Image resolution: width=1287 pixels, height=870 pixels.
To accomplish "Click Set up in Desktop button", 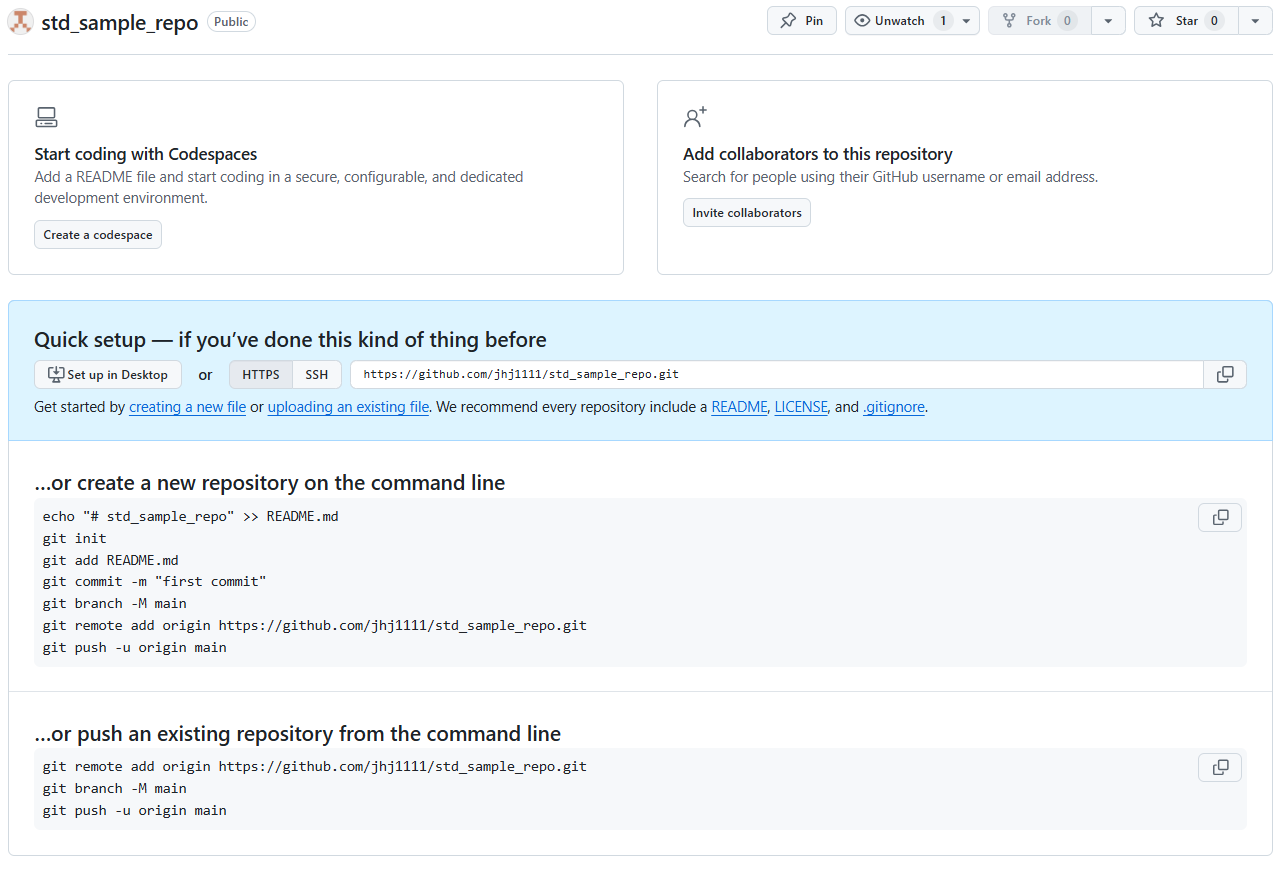I will pos(108,375).
